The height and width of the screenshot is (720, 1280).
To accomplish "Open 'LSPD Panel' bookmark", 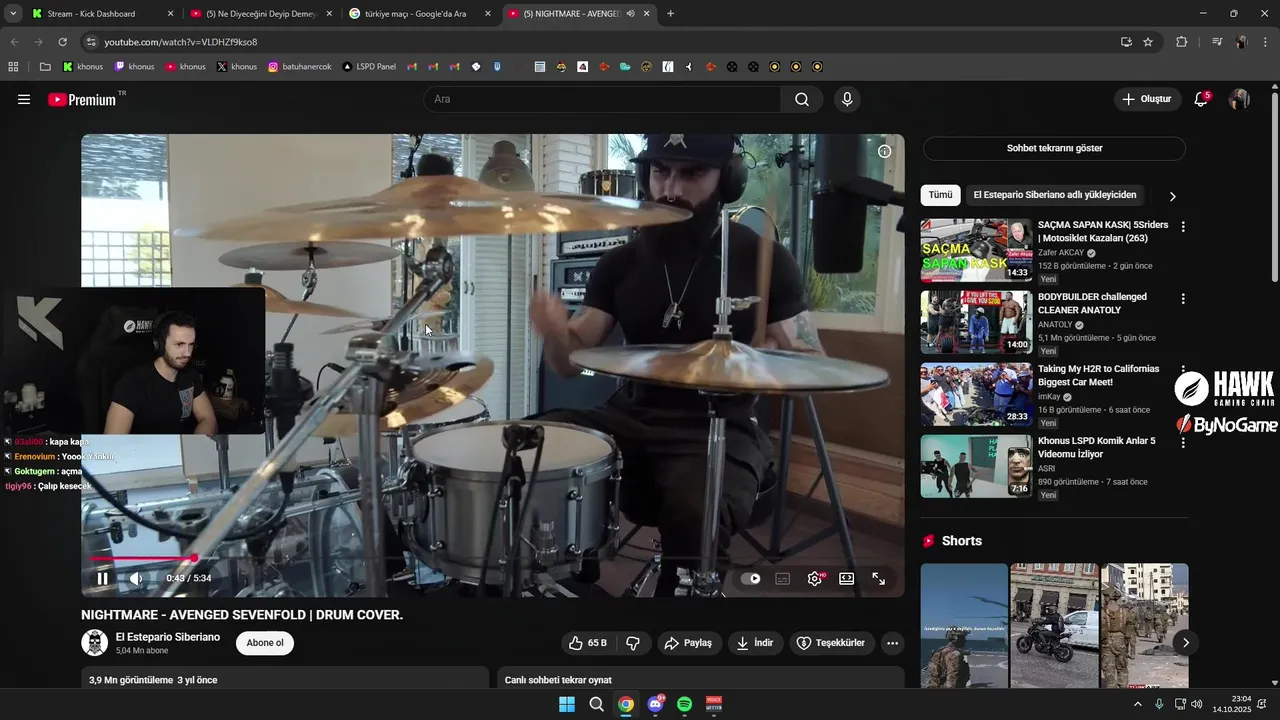I will click(369, 67).
